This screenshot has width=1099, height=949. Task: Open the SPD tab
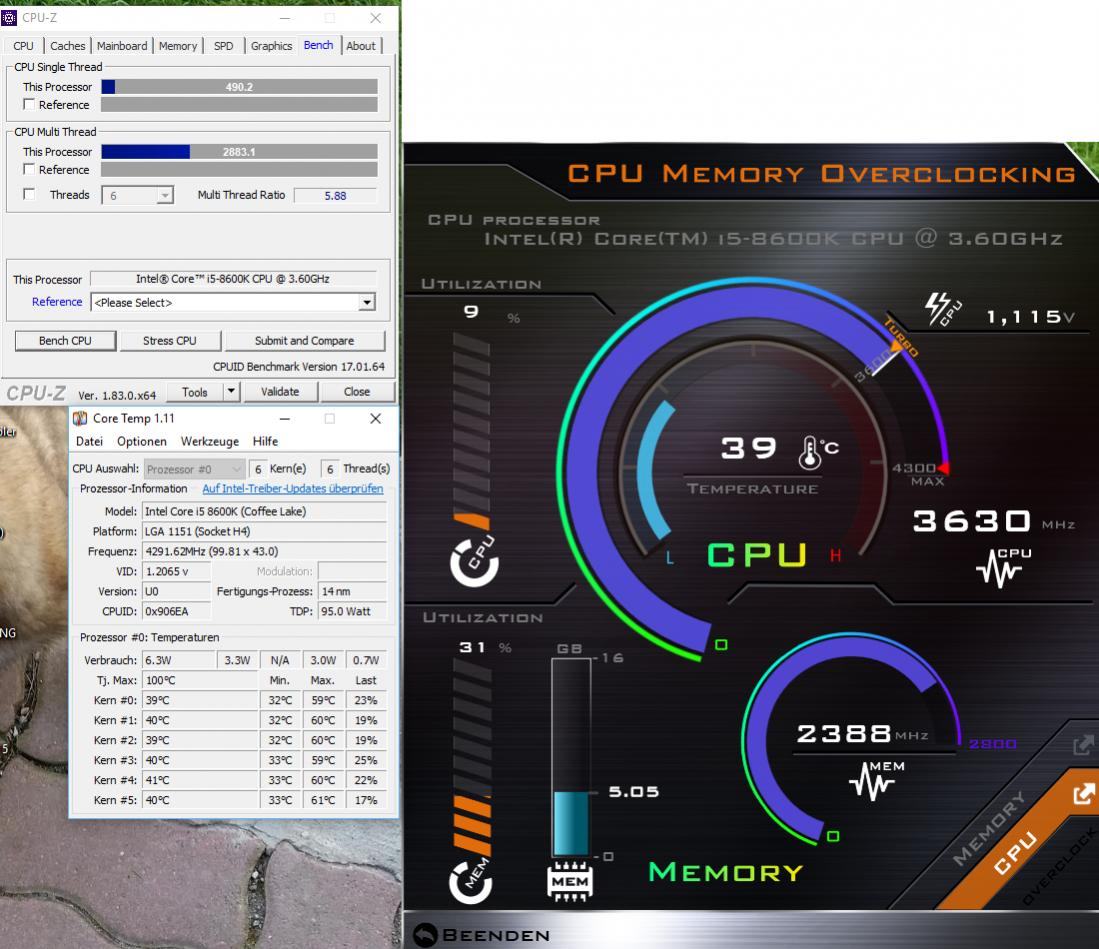pyautogui.click(x=224, y=46)
